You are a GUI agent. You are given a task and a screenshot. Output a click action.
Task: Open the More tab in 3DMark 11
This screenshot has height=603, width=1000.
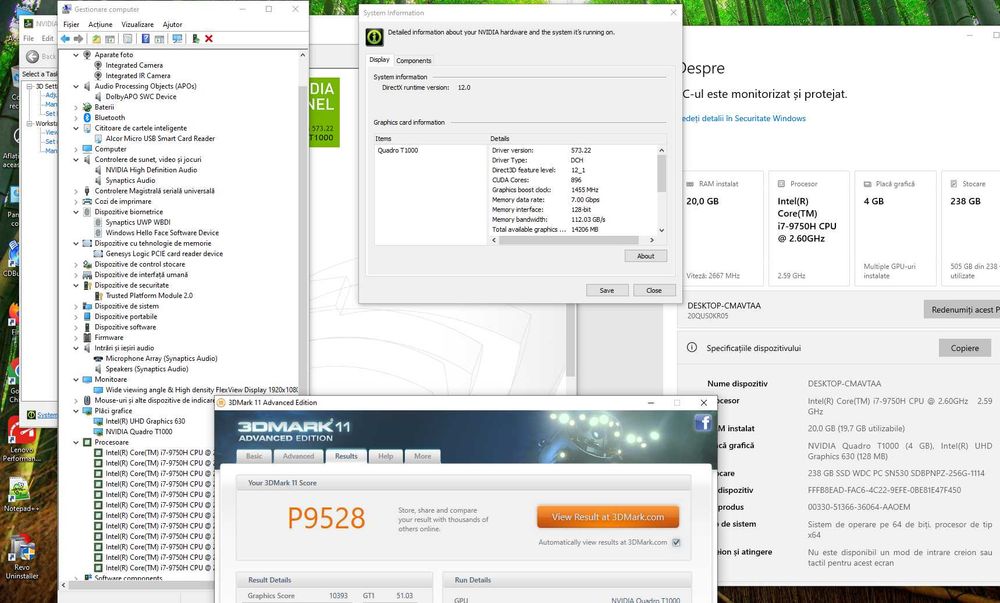pos(422,456)
